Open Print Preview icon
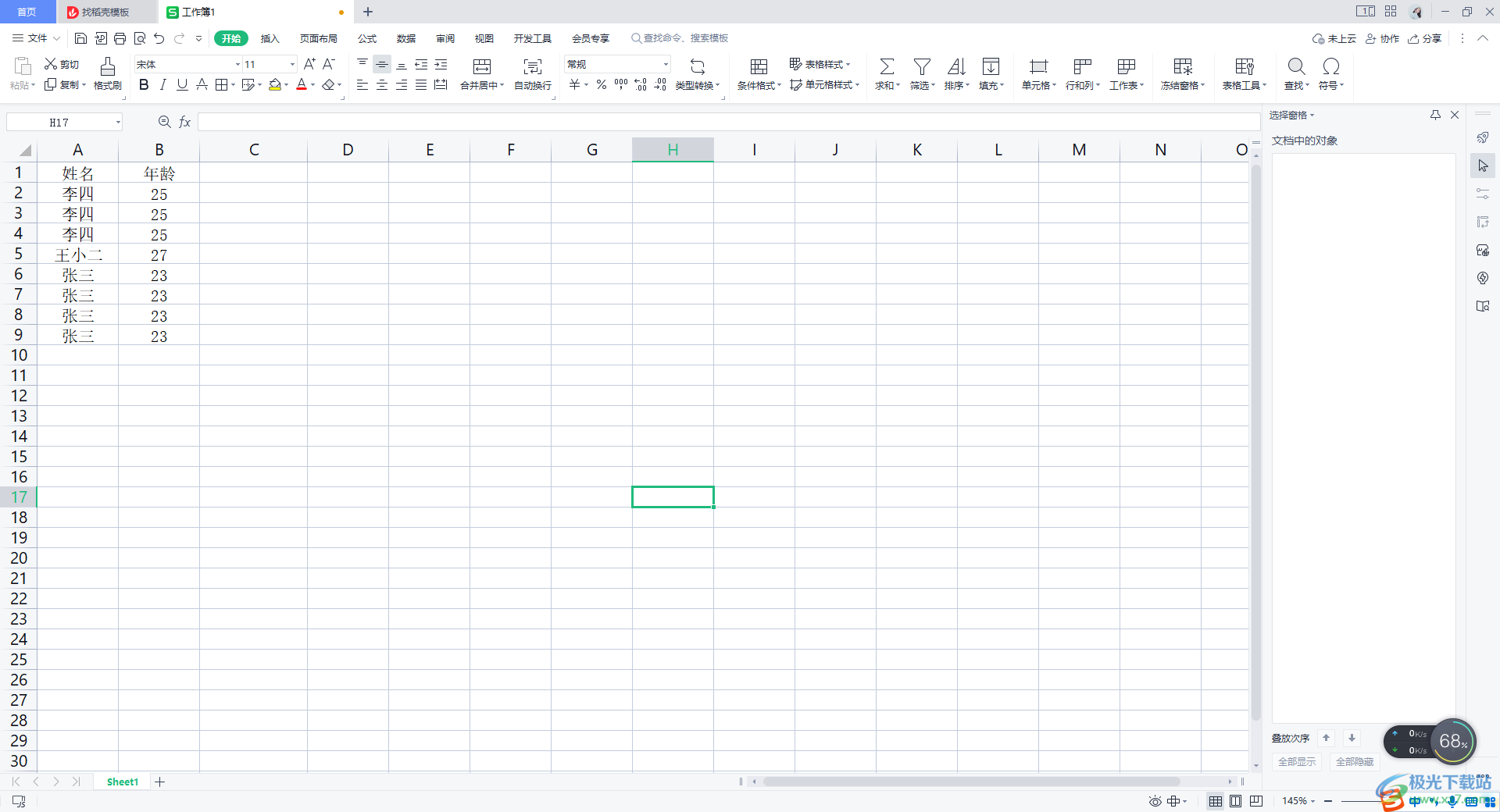1500x812 pixels. (140, 38)
